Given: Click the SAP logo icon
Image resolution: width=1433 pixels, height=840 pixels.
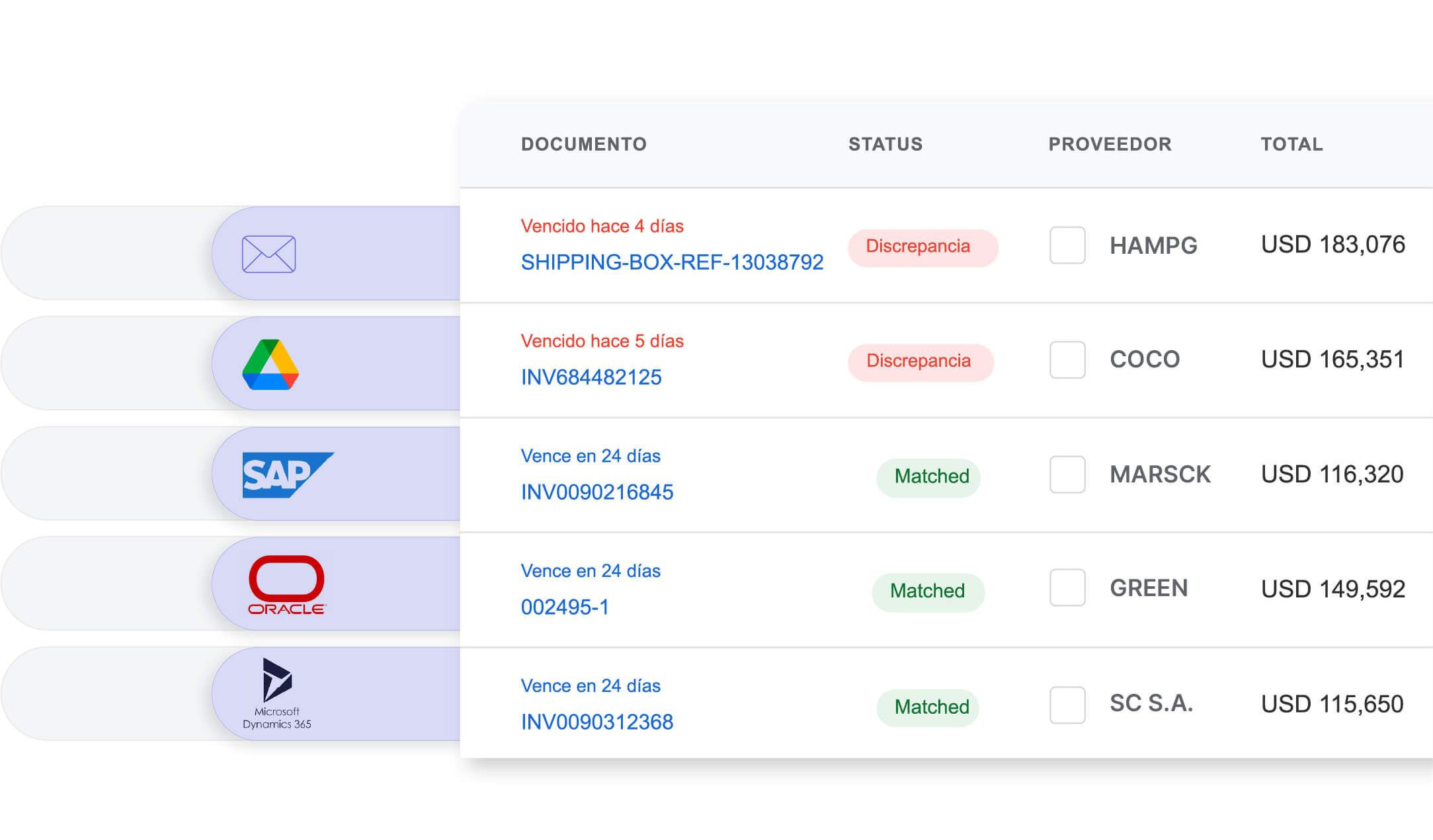Looking at the screenshot, I should click(x=286, y=475).
